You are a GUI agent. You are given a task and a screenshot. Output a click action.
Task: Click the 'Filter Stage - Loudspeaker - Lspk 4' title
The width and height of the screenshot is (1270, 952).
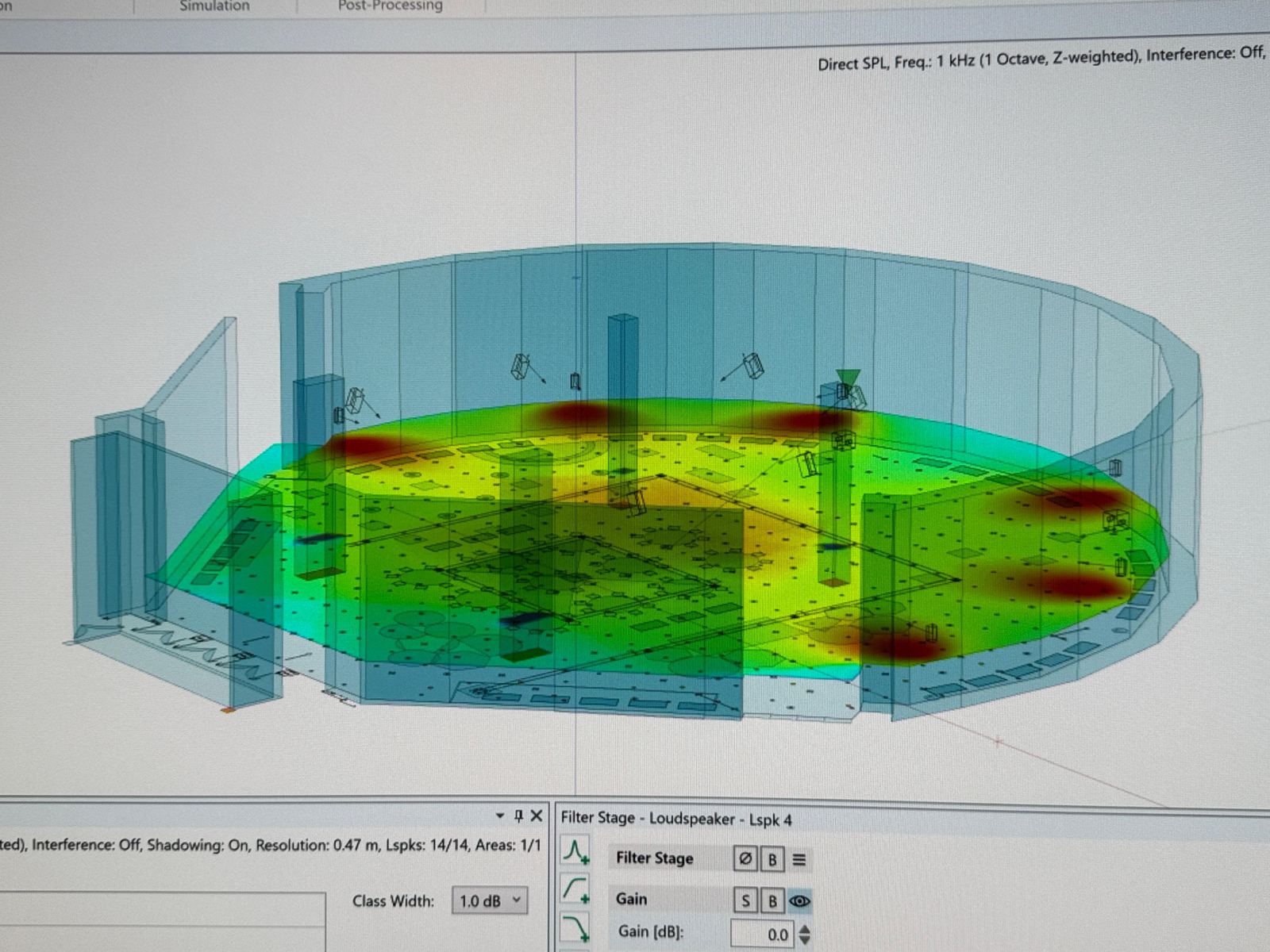tap(676, 818)
